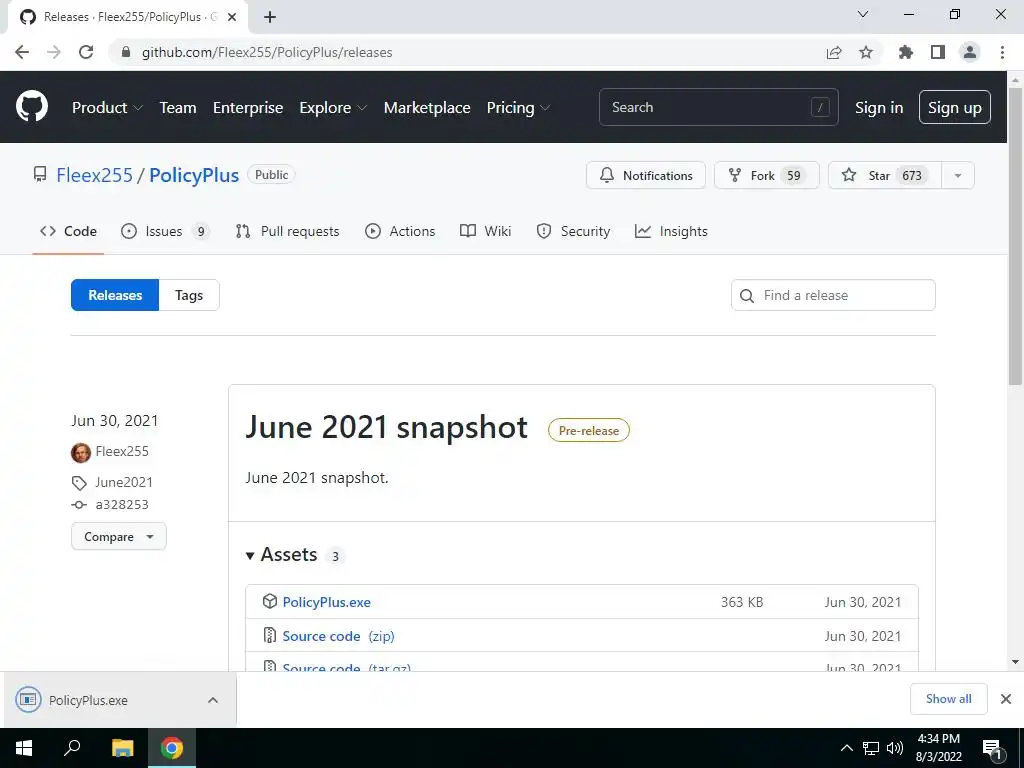Download PolicyPlus.exe asset link
Screen dimensions: 1024x768
pos(327,602)
